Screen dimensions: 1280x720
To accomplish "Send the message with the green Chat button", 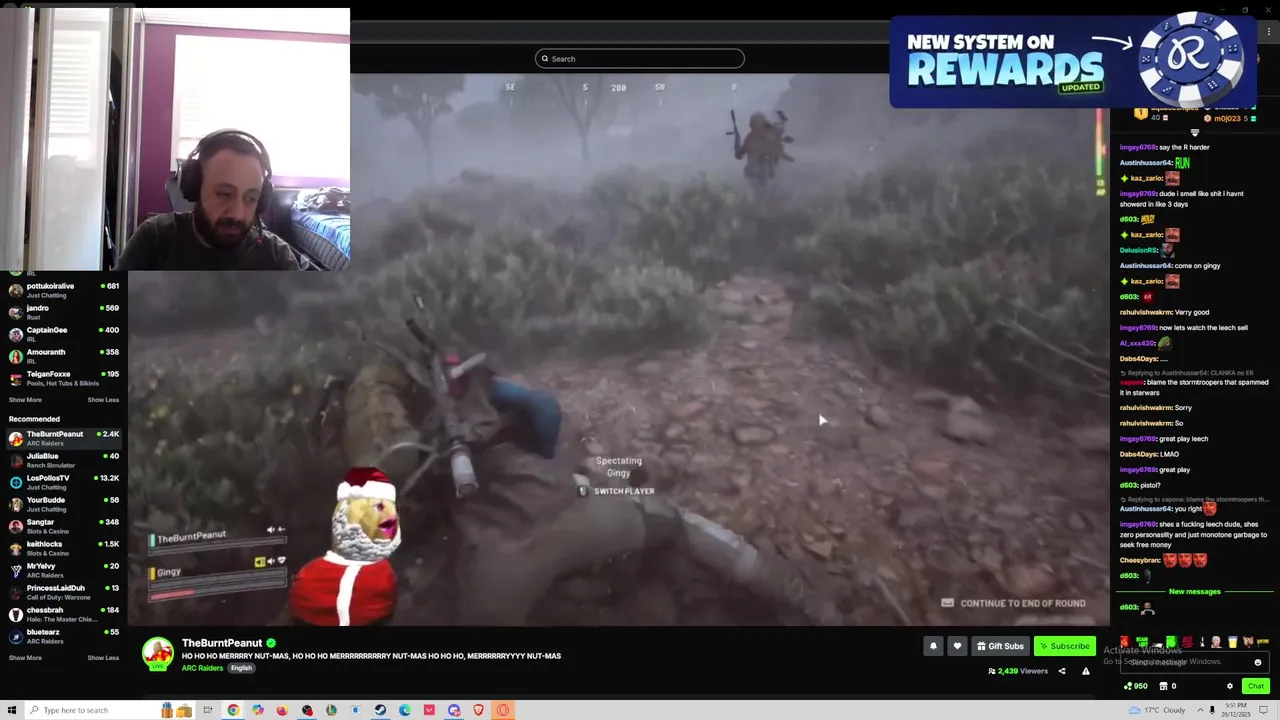I will [x=1256, y=686].
